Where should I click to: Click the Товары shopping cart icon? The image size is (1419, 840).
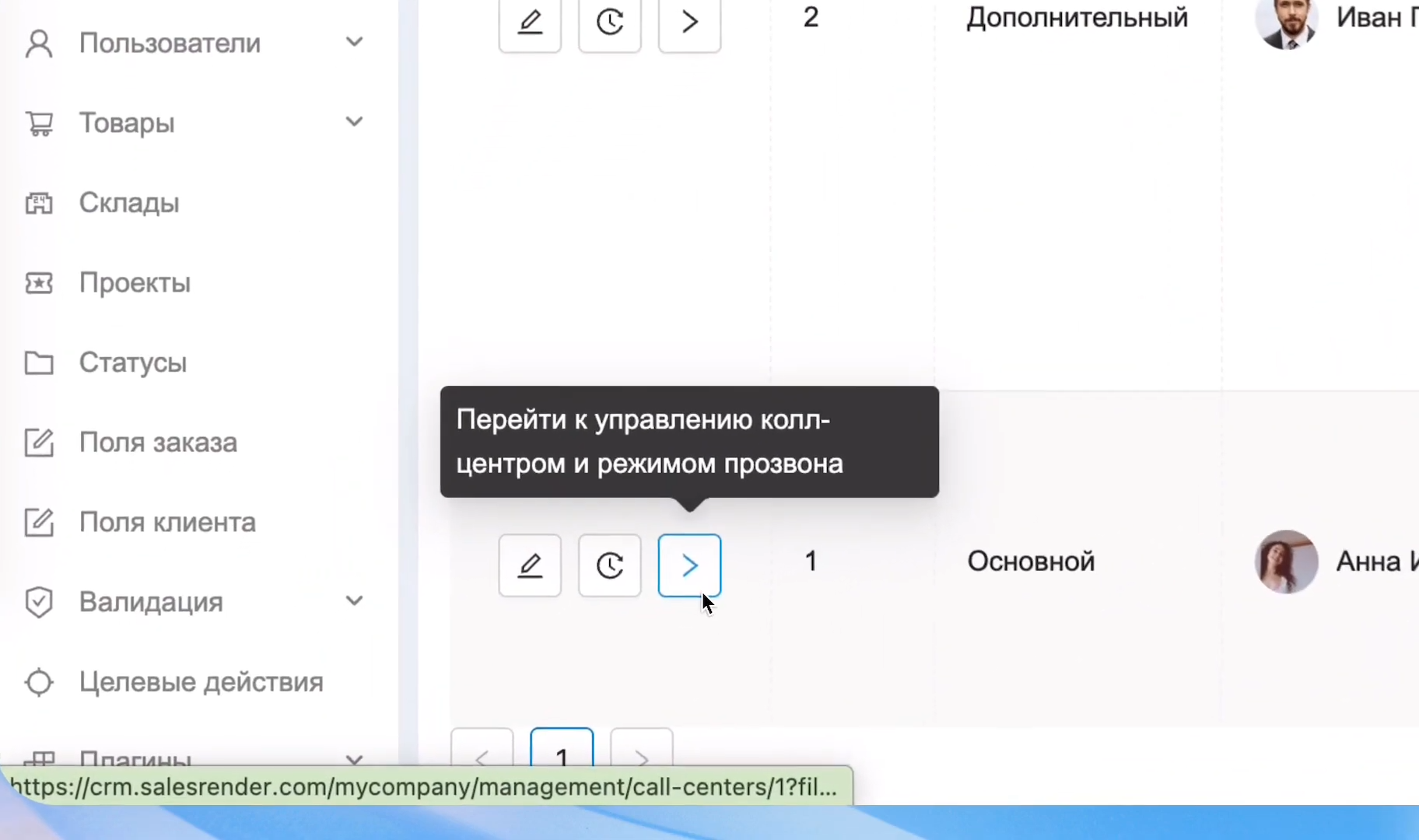coord(39,123)
